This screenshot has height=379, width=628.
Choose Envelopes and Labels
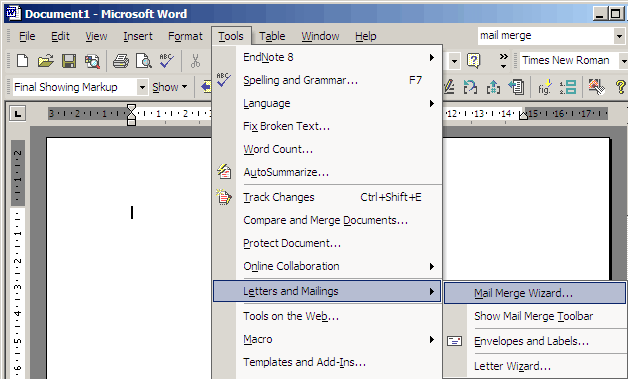[x=535, y=341]
